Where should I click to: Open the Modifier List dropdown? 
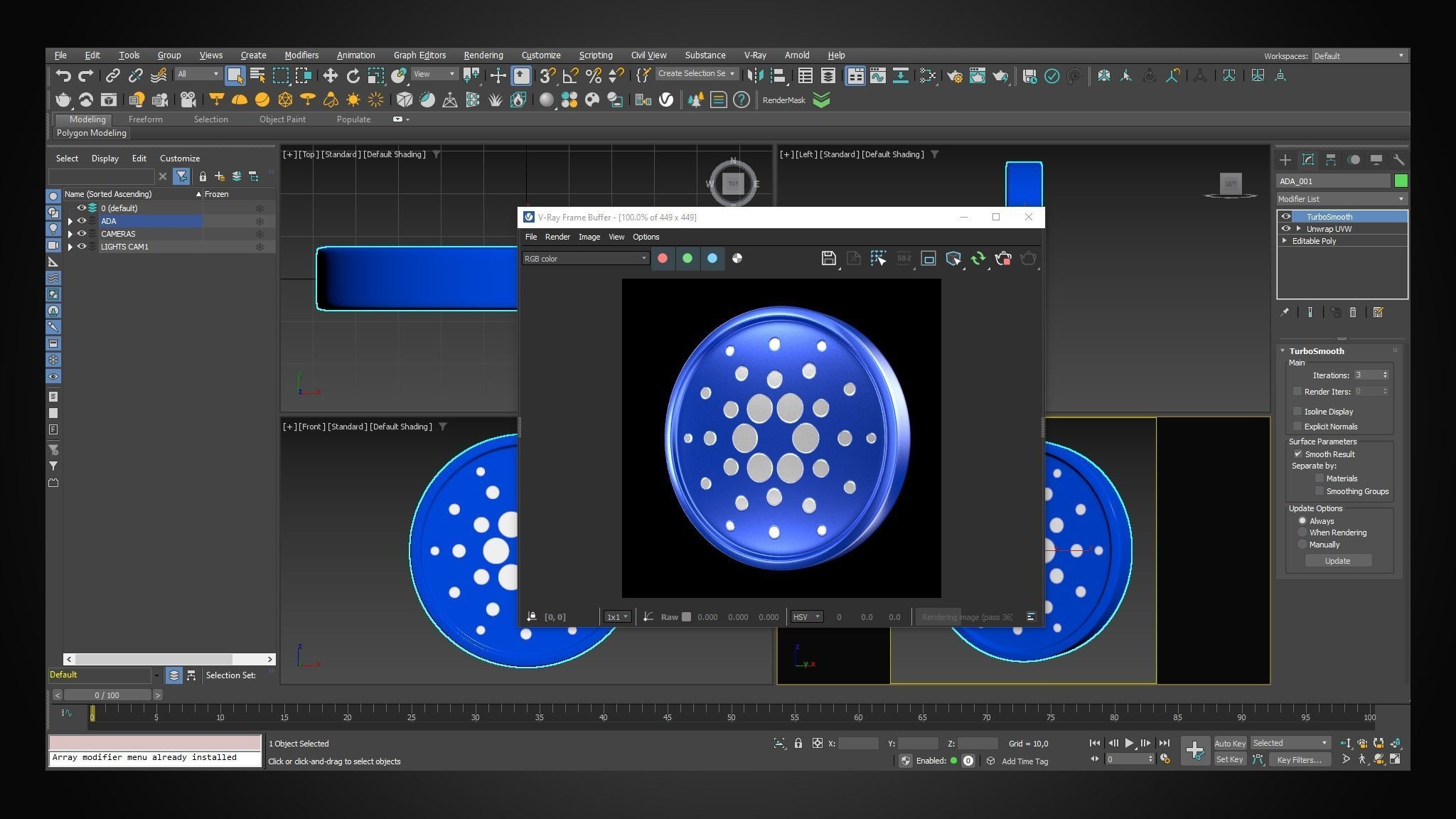pos(1342,199)
